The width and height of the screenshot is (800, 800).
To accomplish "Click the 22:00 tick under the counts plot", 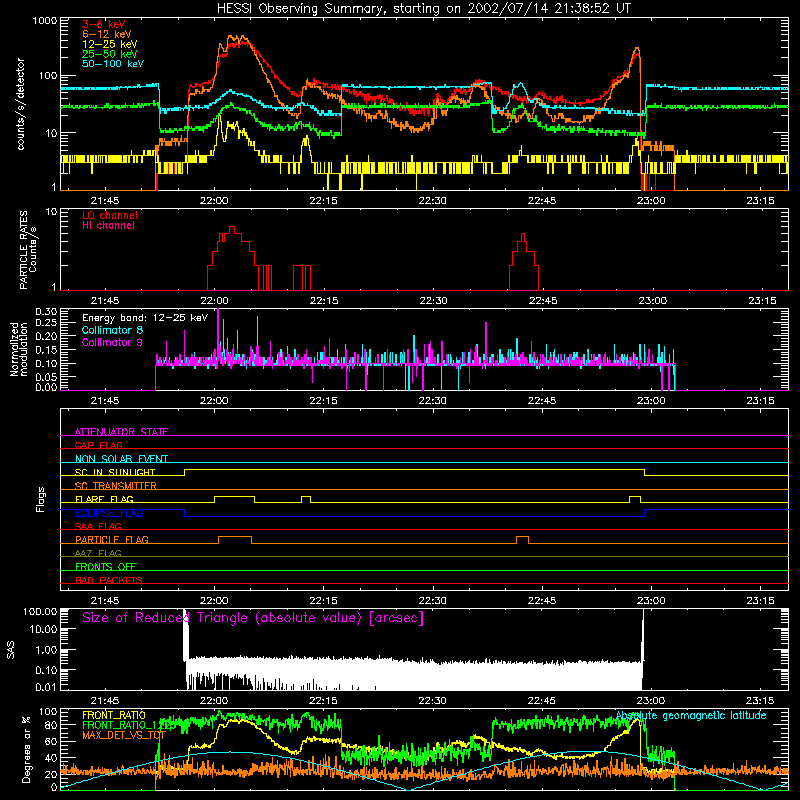I will 214,201.
